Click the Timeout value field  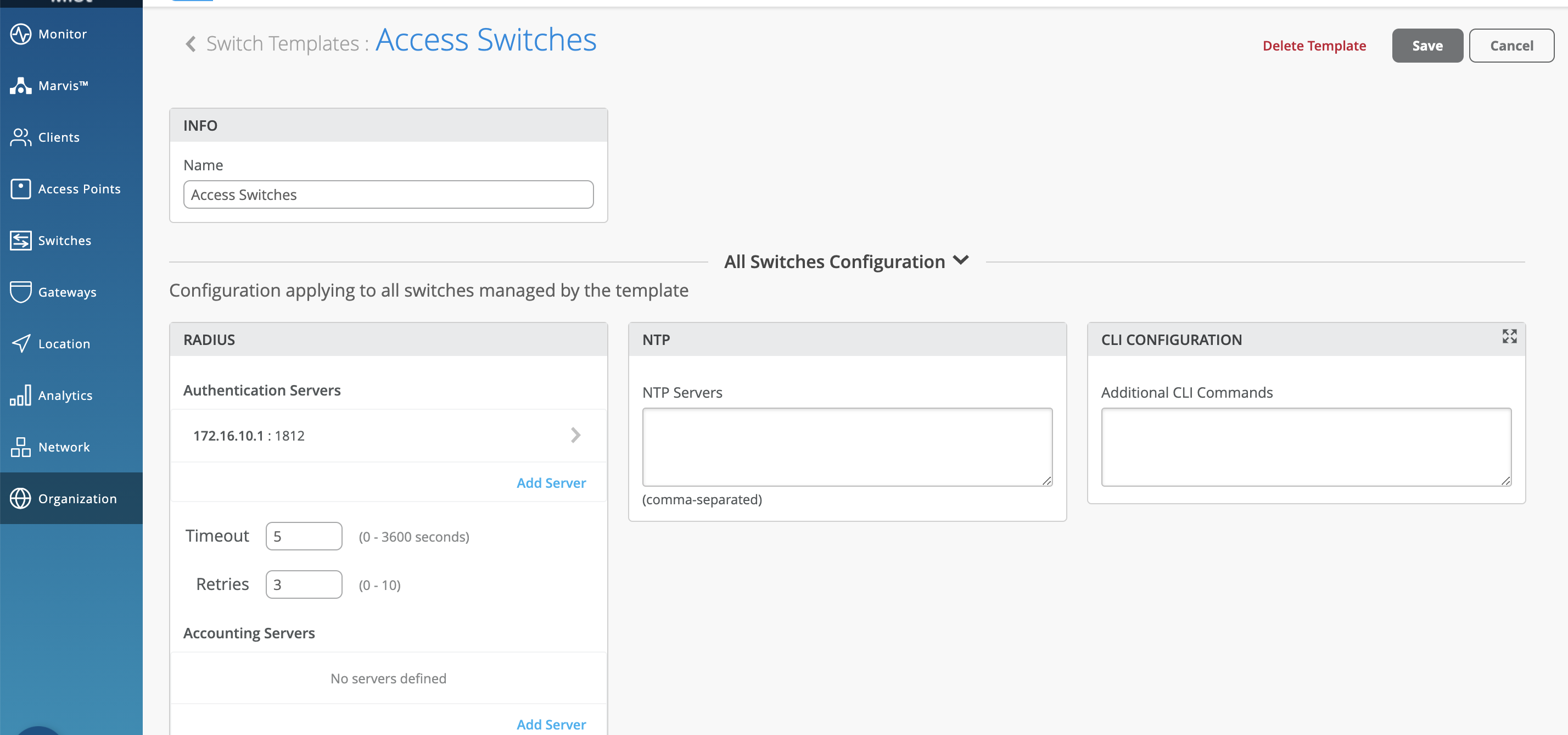click(x=304, y=537)
